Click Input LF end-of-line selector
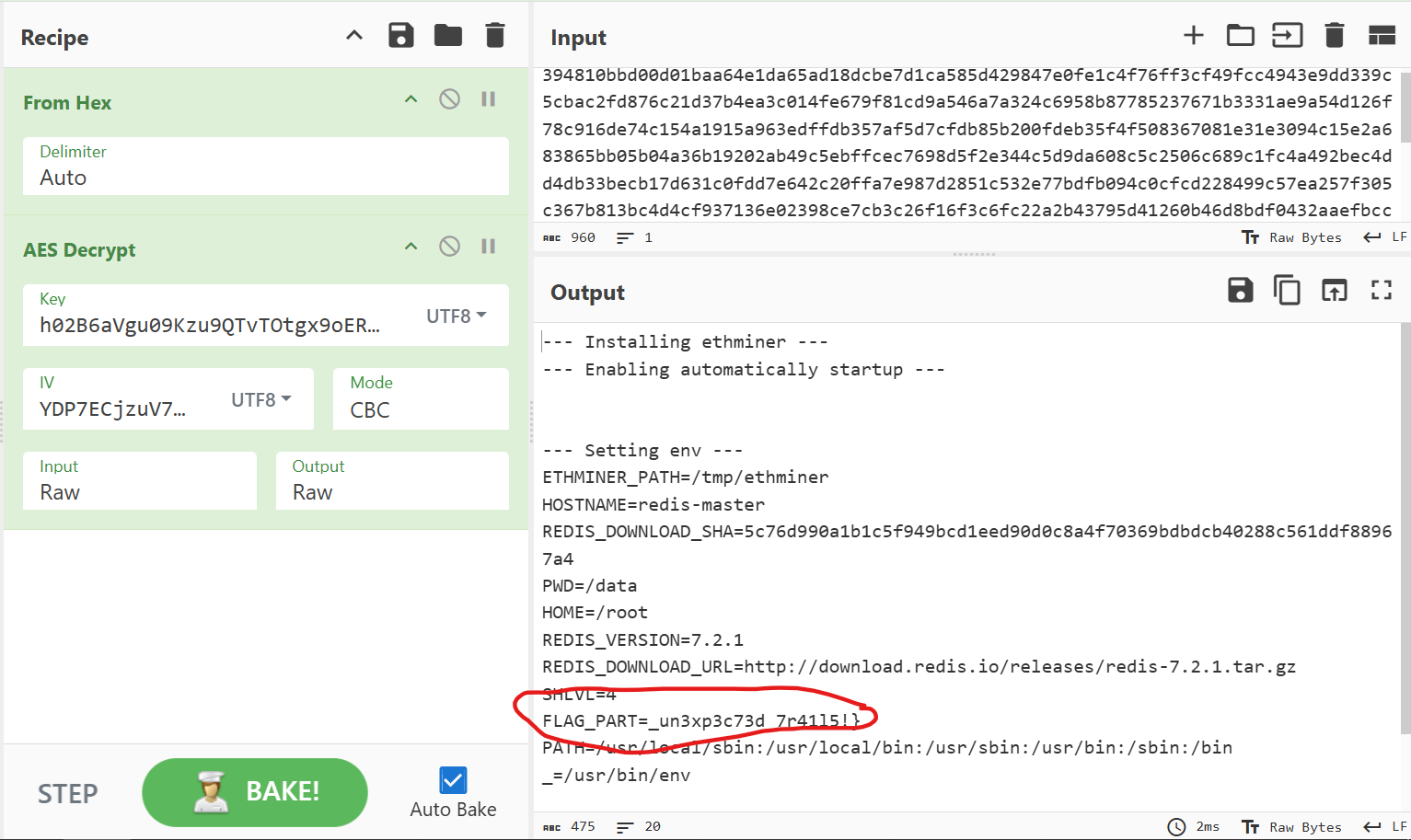Viewport: 1411px width, 840px height. [1385, 237]
